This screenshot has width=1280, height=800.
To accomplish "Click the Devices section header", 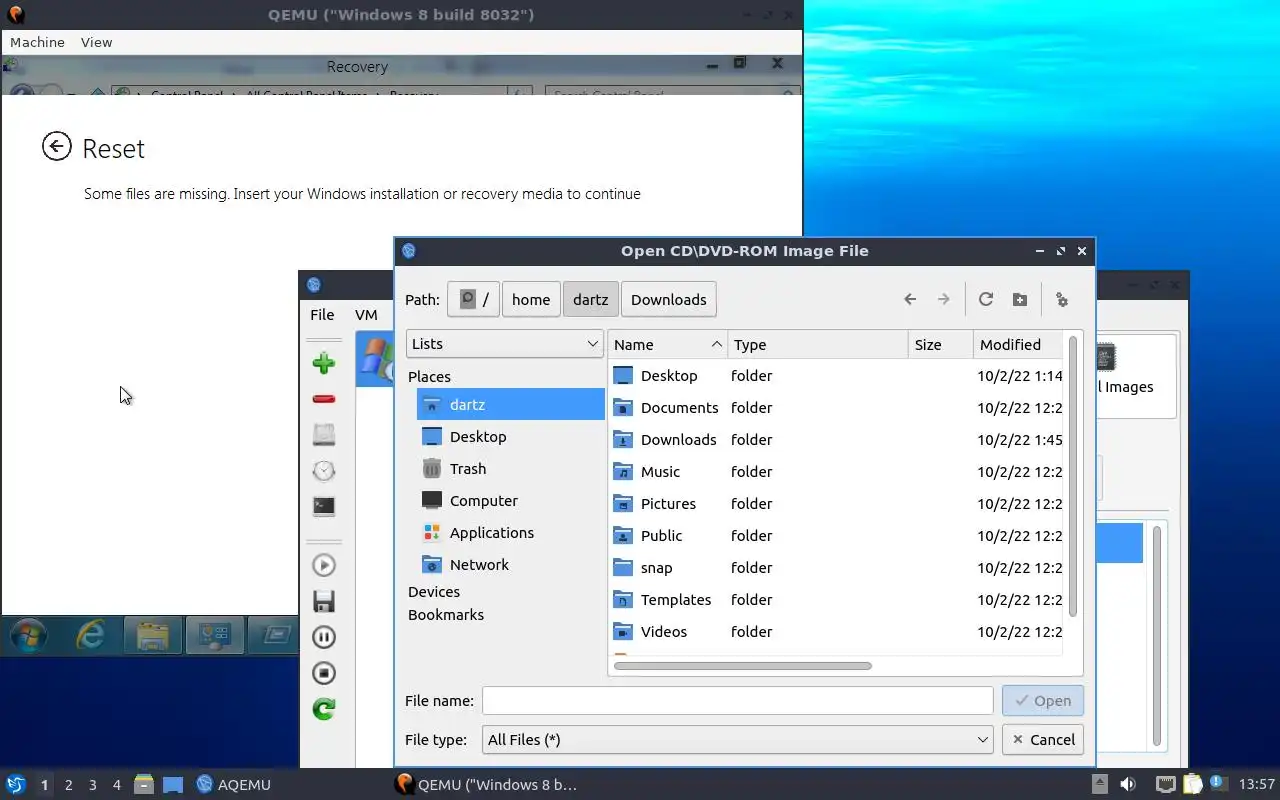I will [x=434, y=591].
